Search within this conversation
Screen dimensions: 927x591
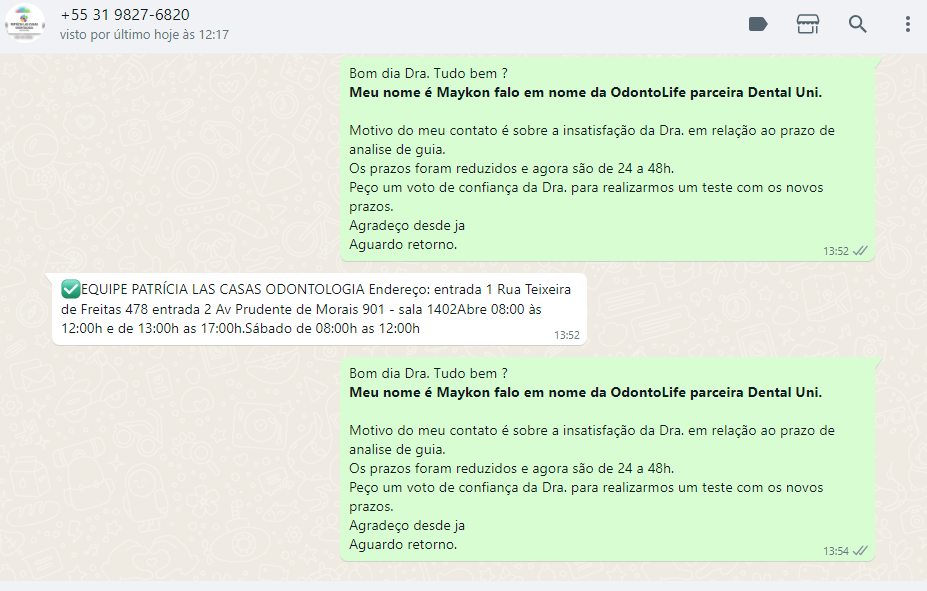point(857,24)
